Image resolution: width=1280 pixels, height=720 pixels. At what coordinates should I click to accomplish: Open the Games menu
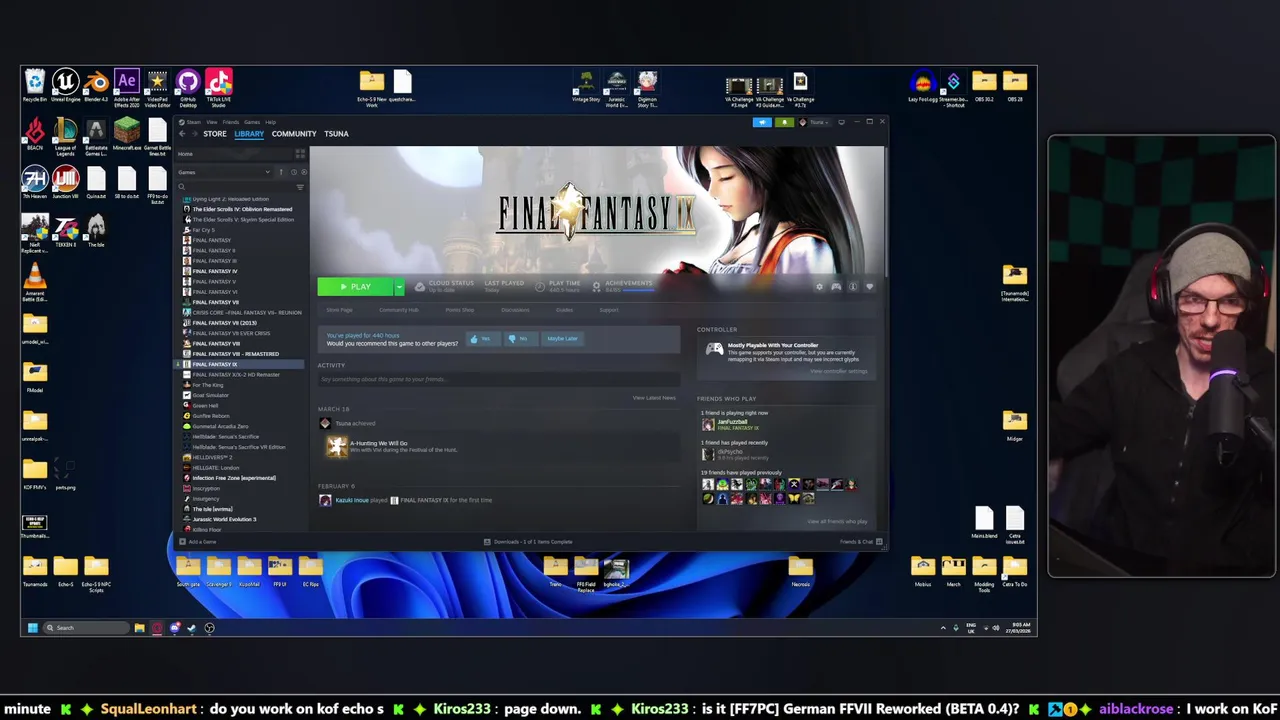click(252, 122)
